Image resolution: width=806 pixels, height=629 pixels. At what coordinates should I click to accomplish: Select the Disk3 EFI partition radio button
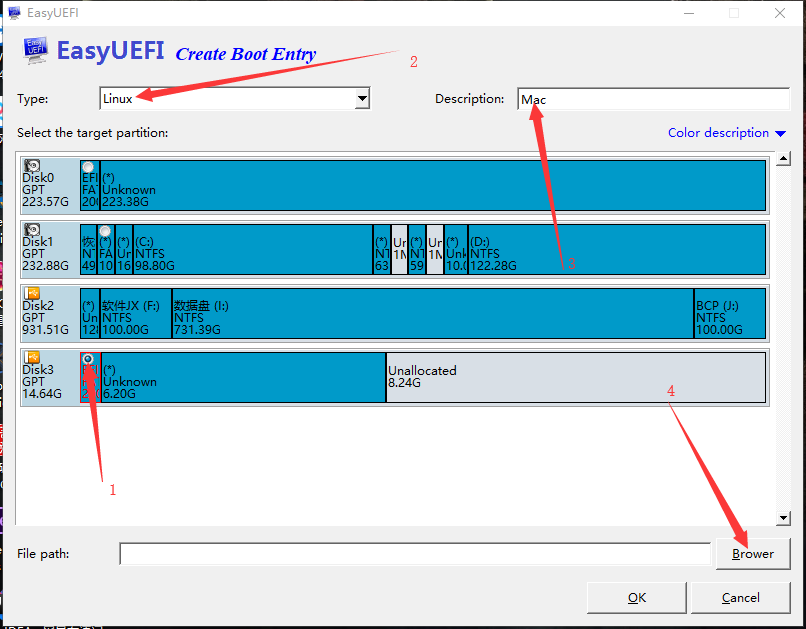click(x=88, y=359)
